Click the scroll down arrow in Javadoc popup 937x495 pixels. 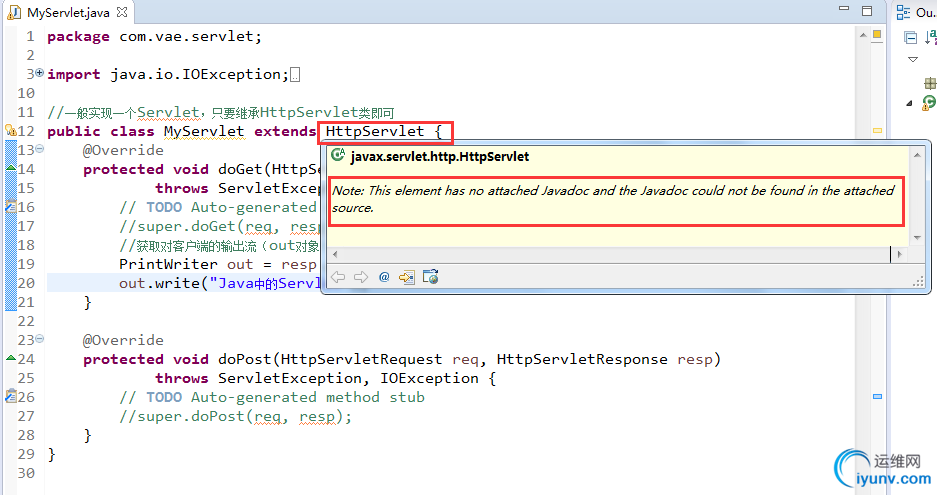point(917,237)
